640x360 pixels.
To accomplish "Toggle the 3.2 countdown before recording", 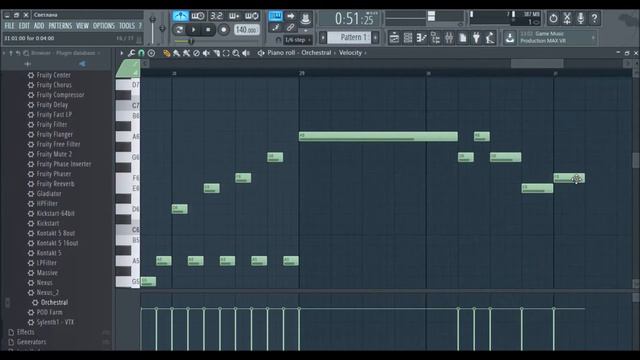I will [216, 16].
